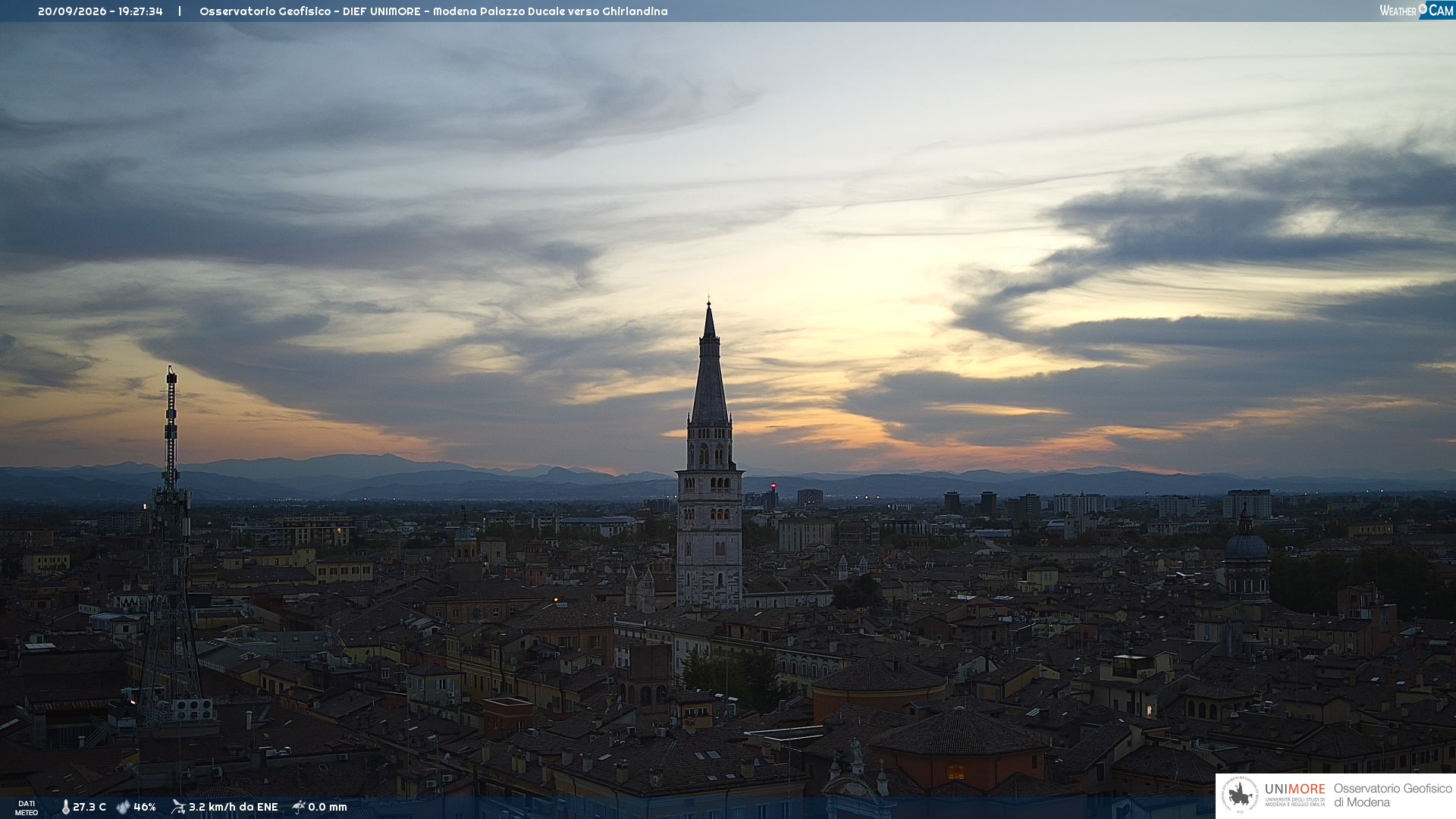Click Osservatorio Geofisico di Modena text
The image size is (1456, 819).
pyautogui.click(x=1392, y=795)
